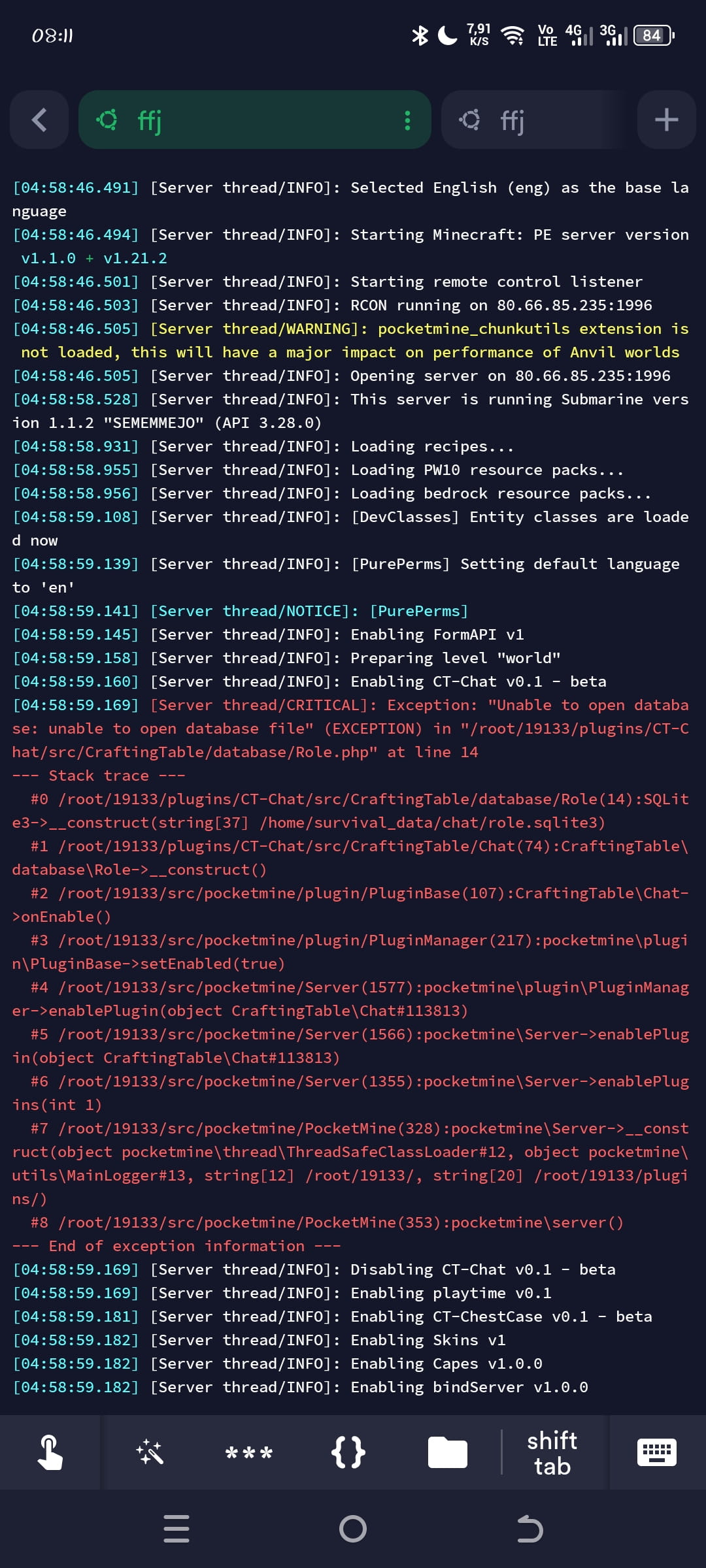Screen dimensions: 706x1568
Task: Add a new terminal tab with plus
Action: (x=666, y=120)
